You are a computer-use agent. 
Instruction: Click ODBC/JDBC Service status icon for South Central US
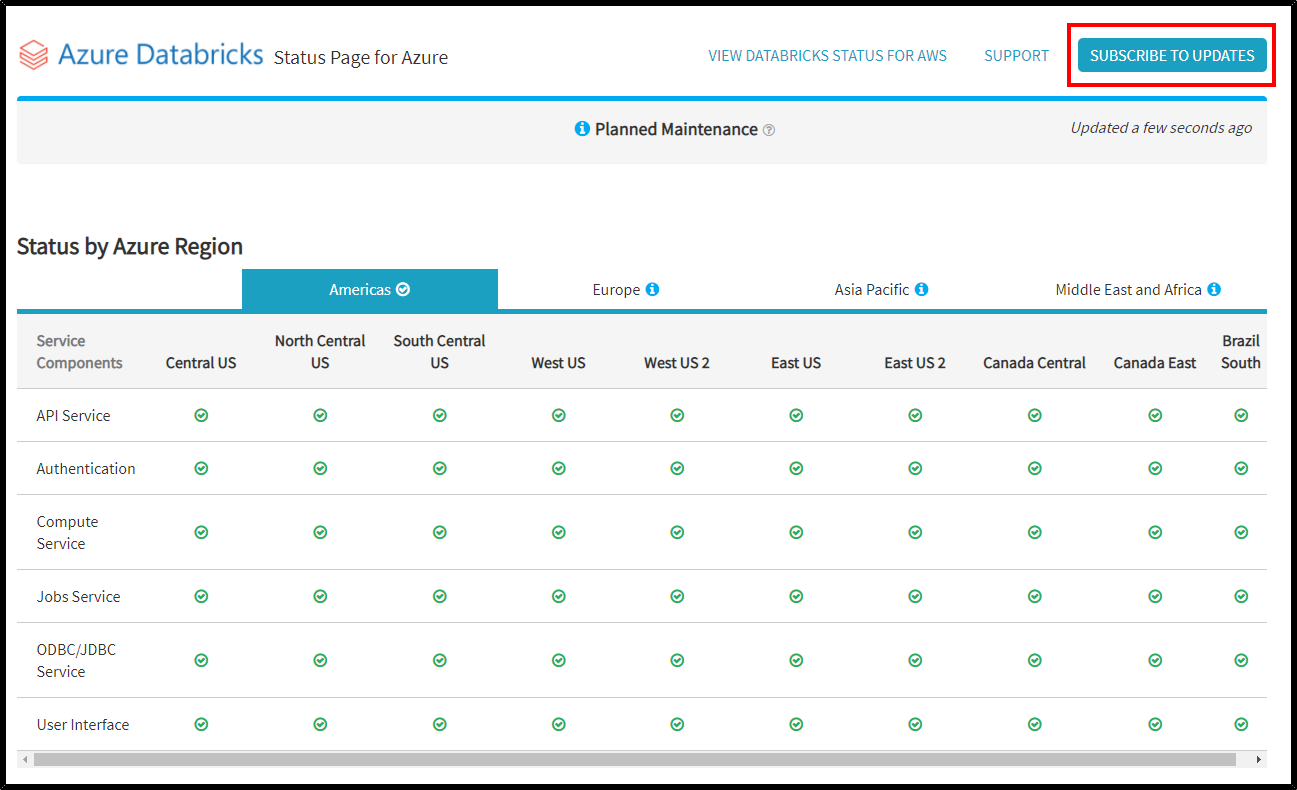440,660
